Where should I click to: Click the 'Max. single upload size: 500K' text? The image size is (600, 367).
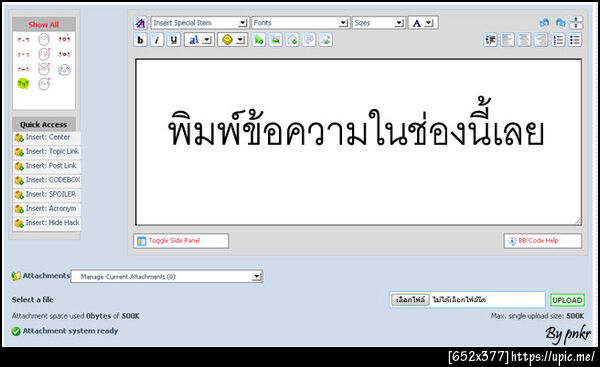537,316
